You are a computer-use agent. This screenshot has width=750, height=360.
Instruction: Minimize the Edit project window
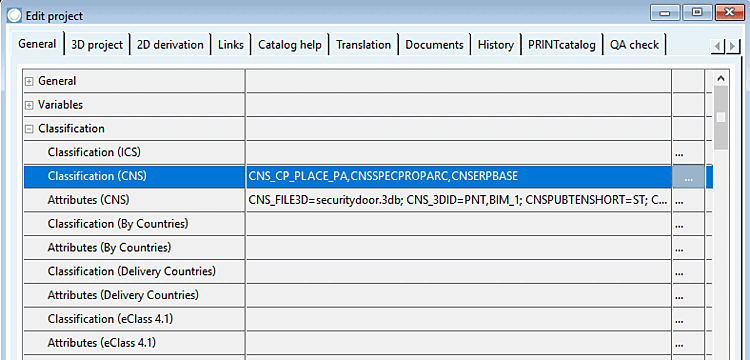click(664, 13)
